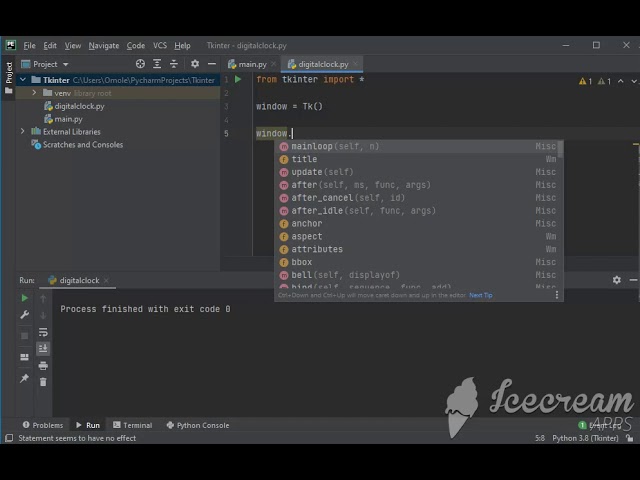The height and width of the screenshot is (480, 640).
Task: Open the Problems tool window
Action: (43, 425)
